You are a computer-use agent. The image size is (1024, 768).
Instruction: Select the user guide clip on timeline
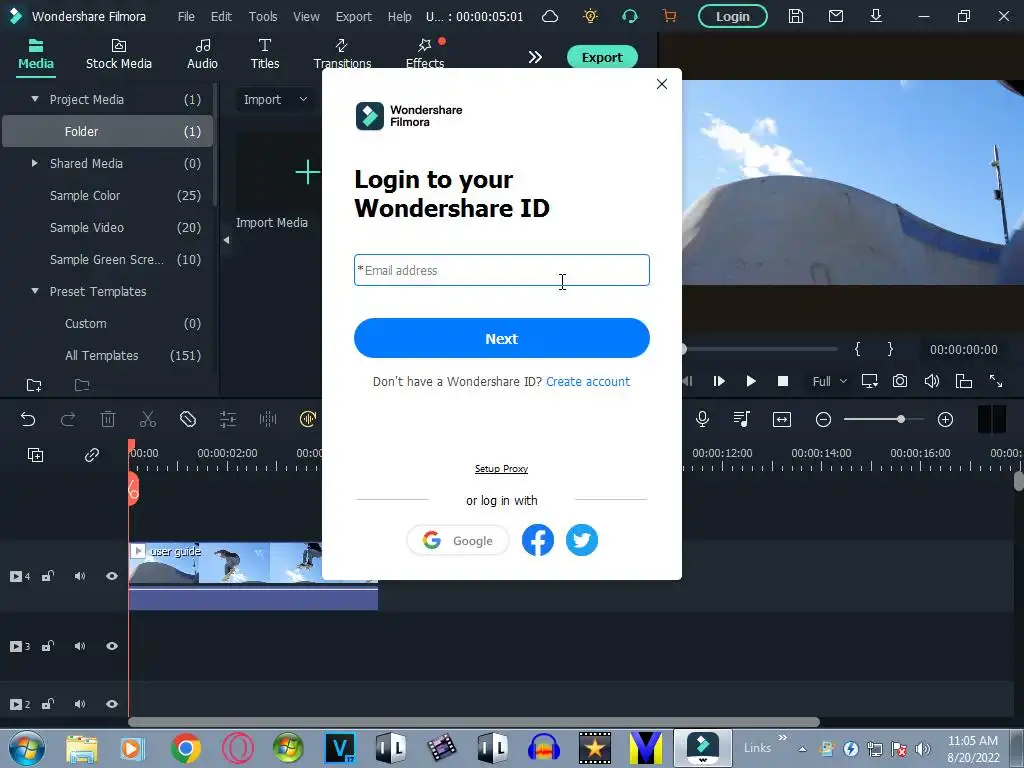click(x=253, y=575)
